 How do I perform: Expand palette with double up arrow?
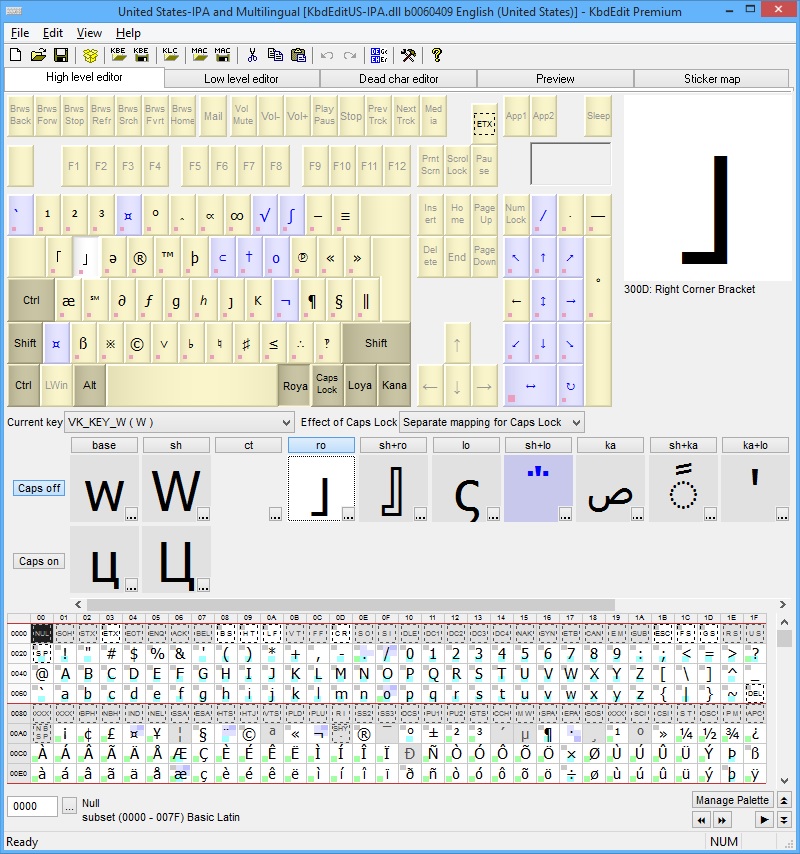coord(784,800)
